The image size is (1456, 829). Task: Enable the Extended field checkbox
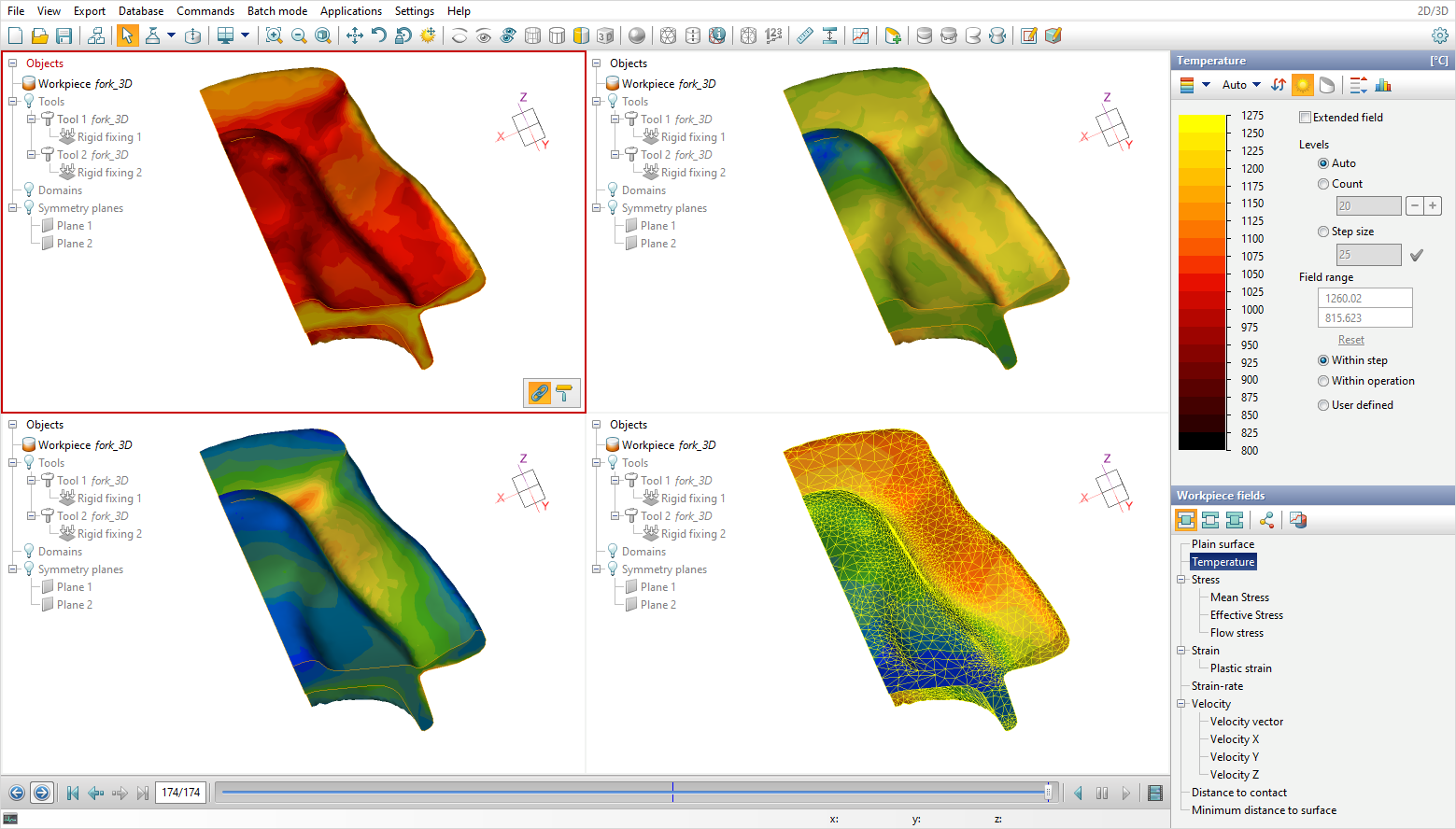(x=1306, y=118)
